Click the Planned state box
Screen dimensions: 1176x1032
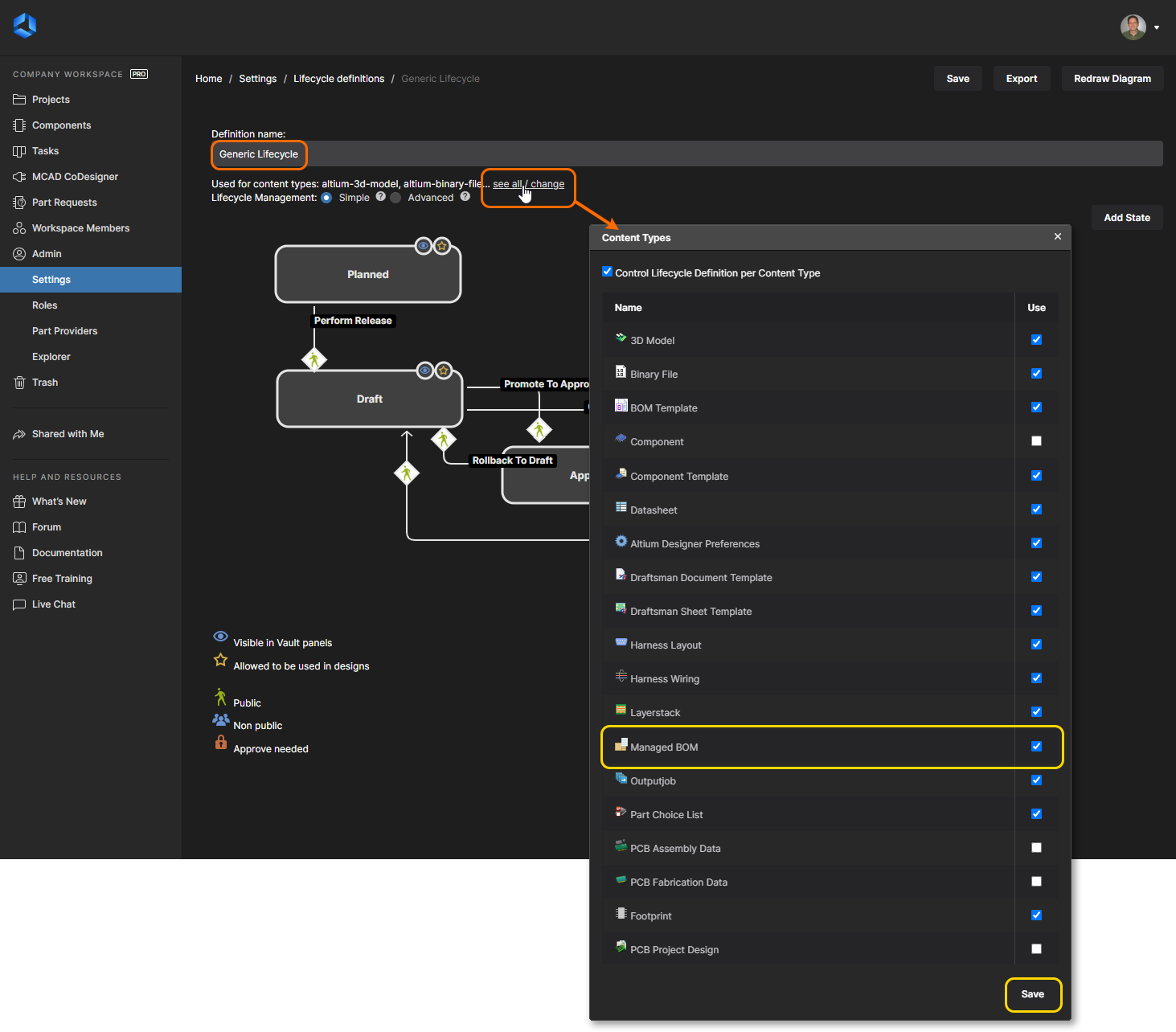(x=368, y=274)
